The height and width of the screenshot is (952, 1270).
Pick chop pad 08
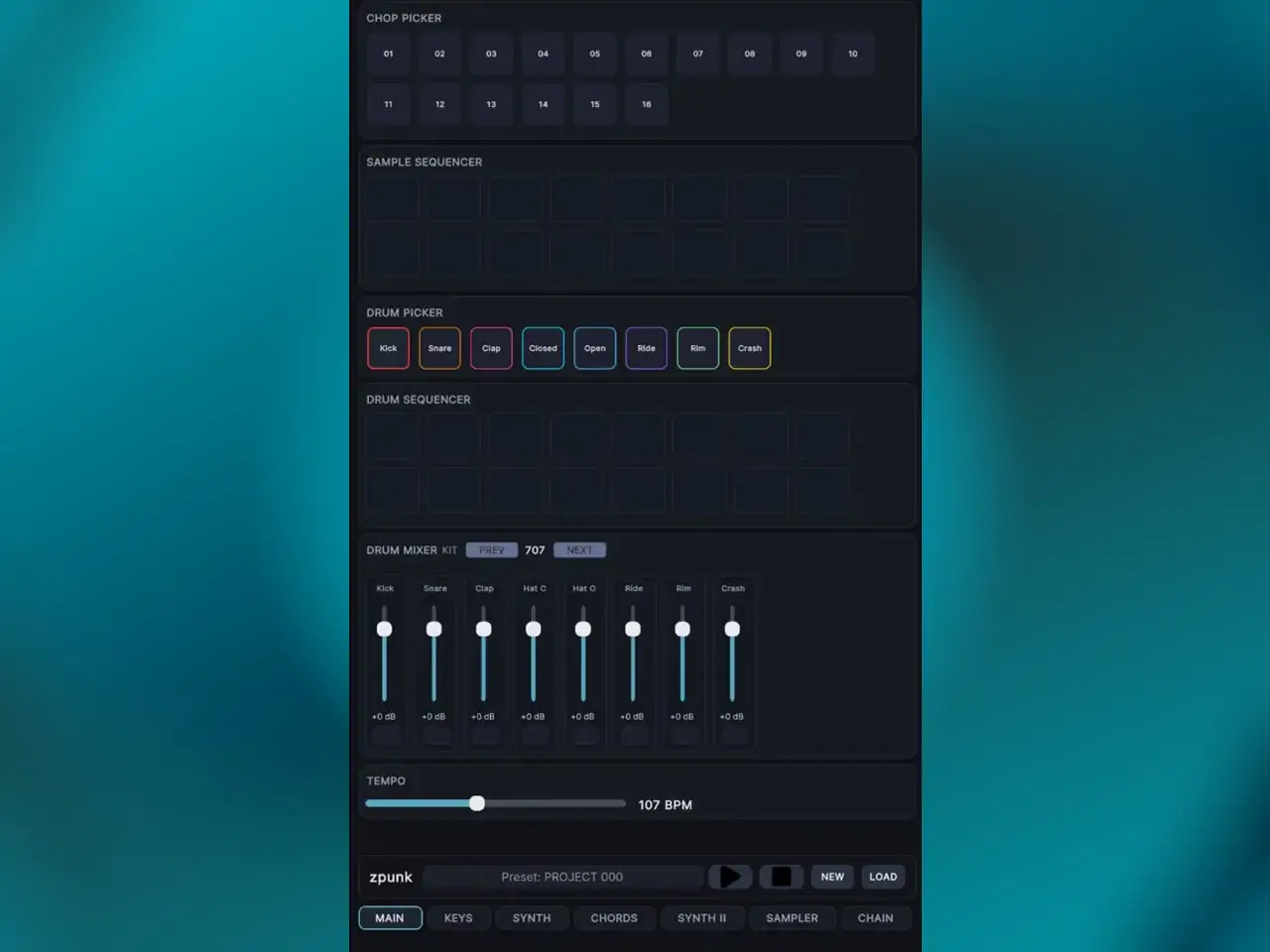pos(749,54)
